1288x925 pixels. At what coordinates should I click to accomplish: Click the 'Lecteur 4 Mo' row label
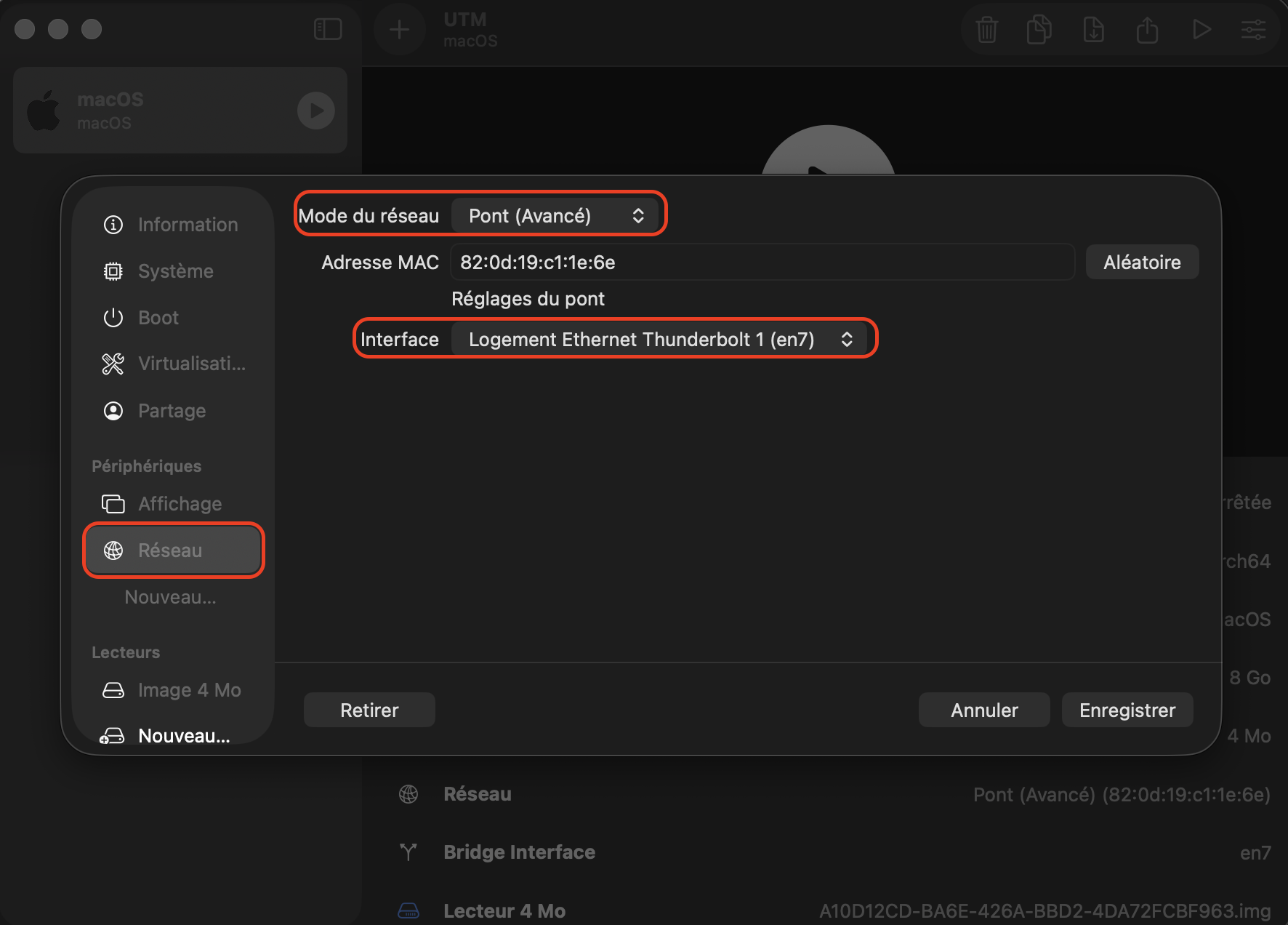[x=504, y=911]
